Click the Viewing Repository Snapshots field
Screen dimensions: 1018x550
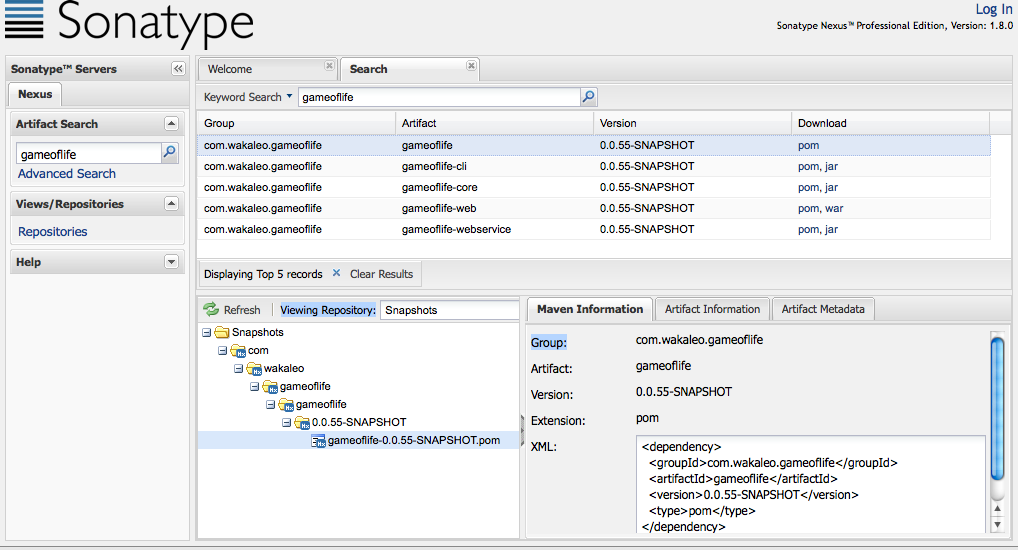449,310
